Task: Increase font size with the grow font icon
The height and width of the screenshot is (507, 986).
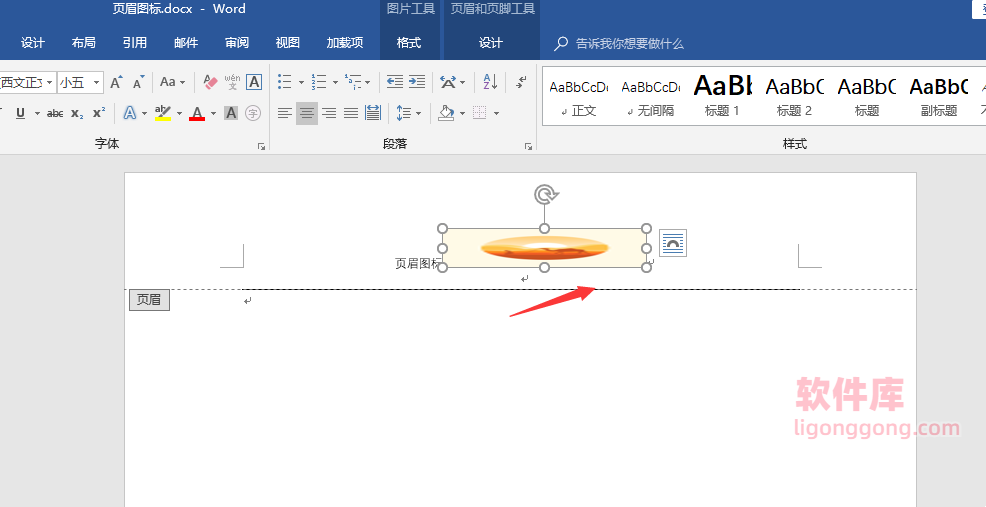Action: coord(116,82)
